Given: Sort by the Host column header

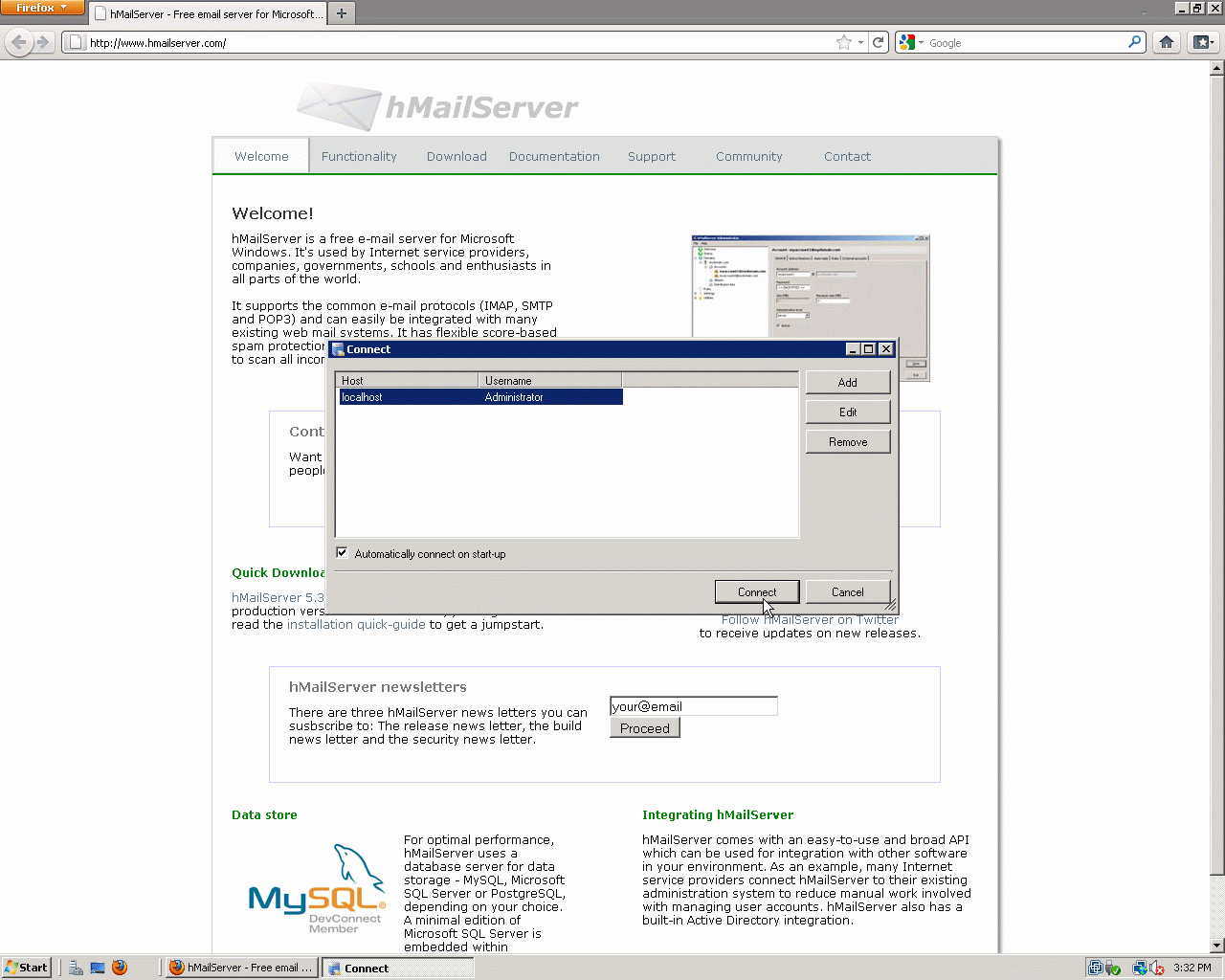Looking at the screenshot, I should coord(407,380).
